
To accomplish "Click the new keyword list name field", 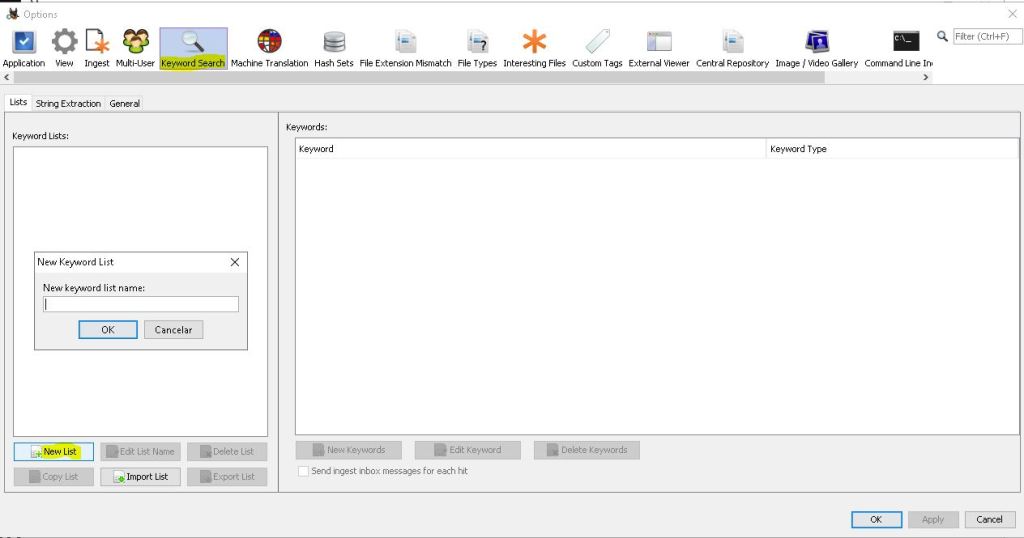I will coord(141,305).
